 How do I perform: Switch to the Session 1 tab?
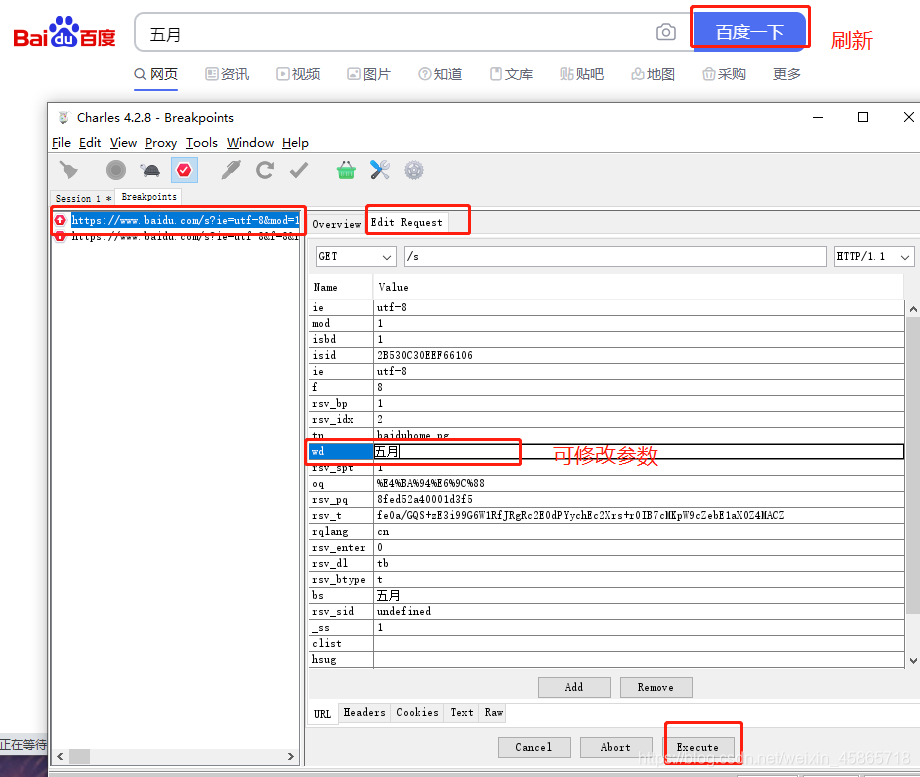click(x=83, y=198)
